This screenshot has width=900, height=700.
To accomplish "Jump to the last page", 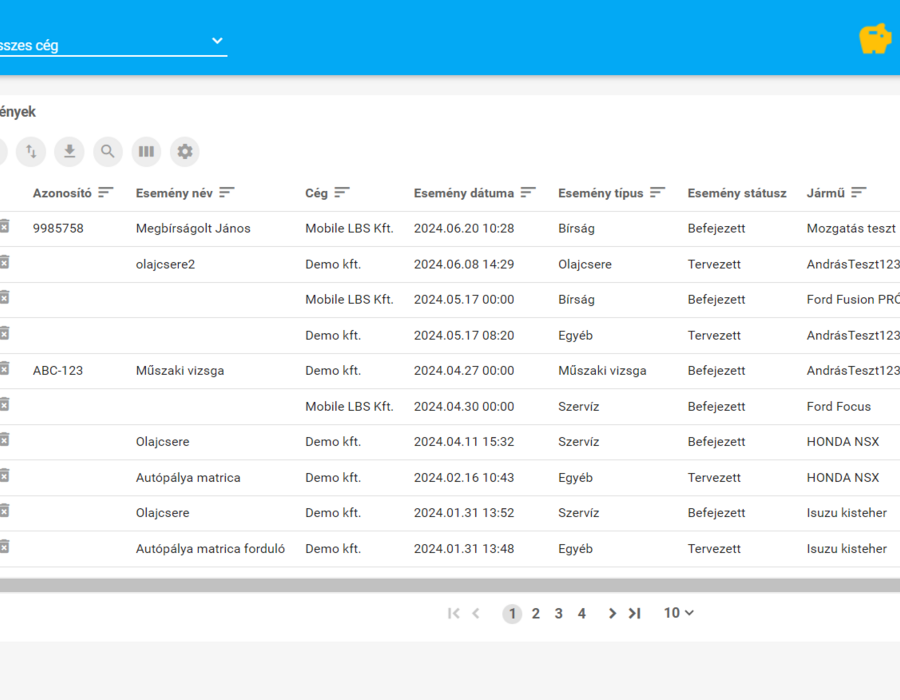I will coord(634,614).
